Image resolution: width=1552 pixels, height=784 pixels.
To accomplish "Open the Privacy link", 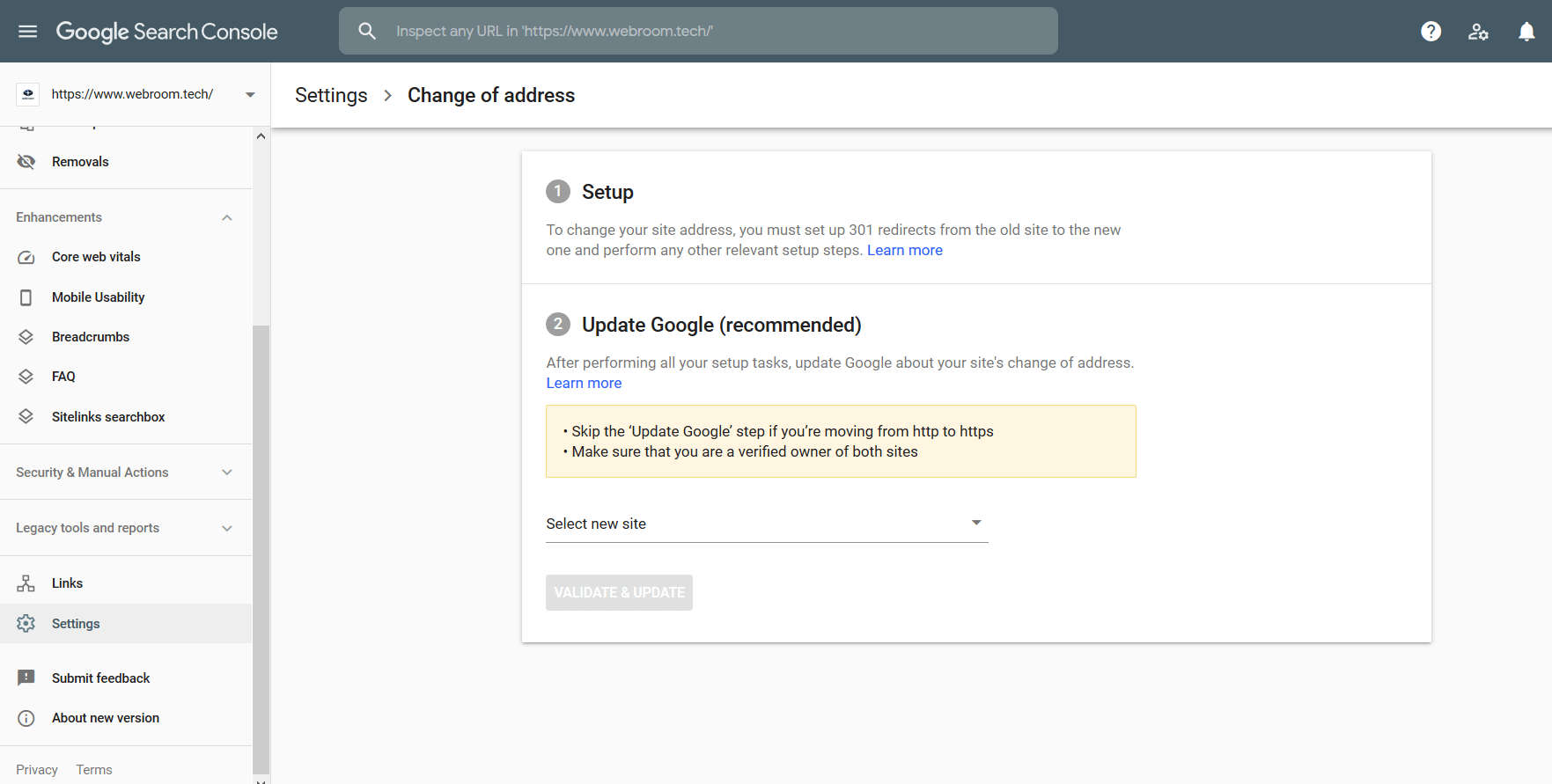I will (37, 770).
